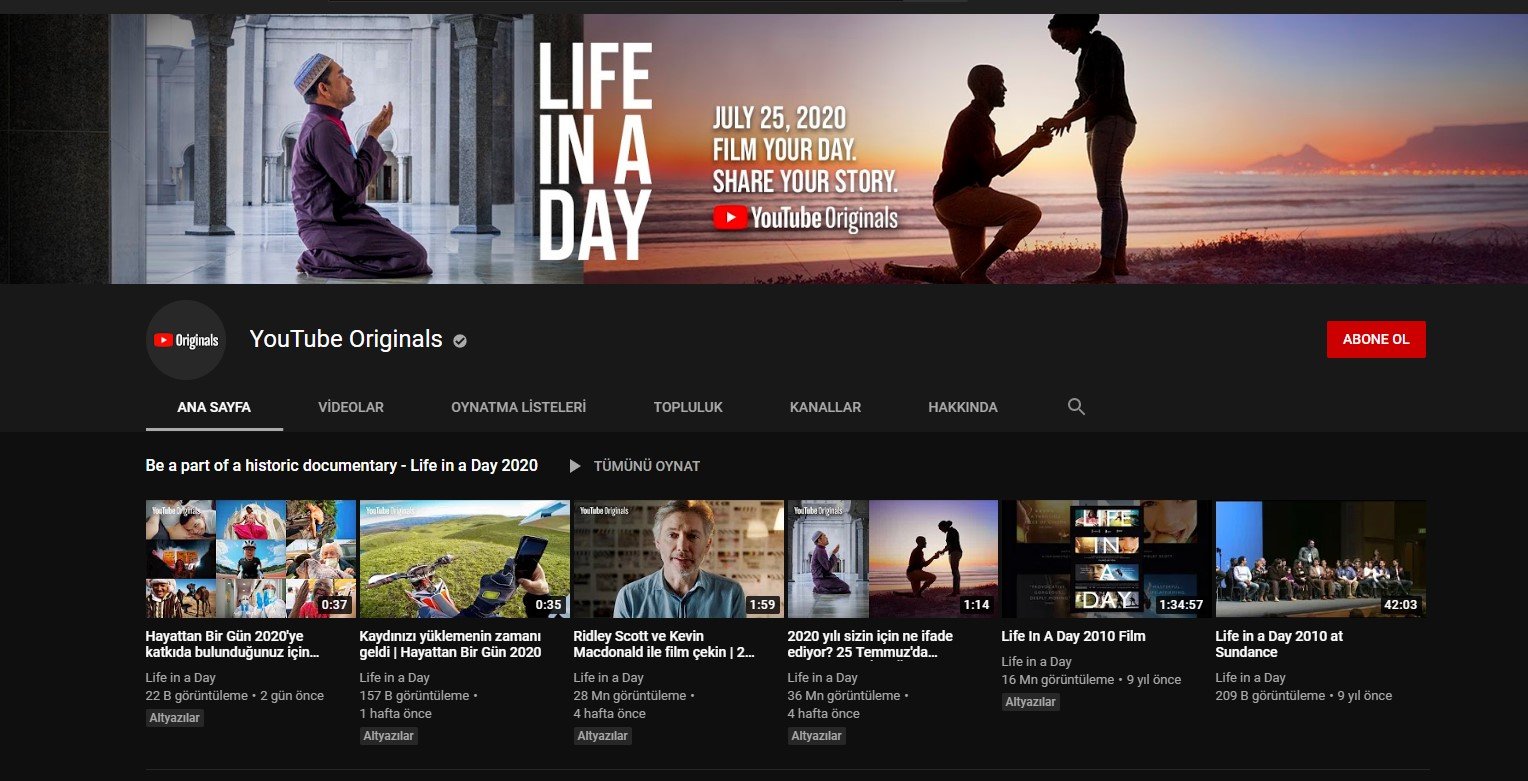This screenshot has height=781, width=1528.
Task: Click title 'Kaydınızı yüklemenin zamanı geldi'
Action: click(x=450, y=644)
